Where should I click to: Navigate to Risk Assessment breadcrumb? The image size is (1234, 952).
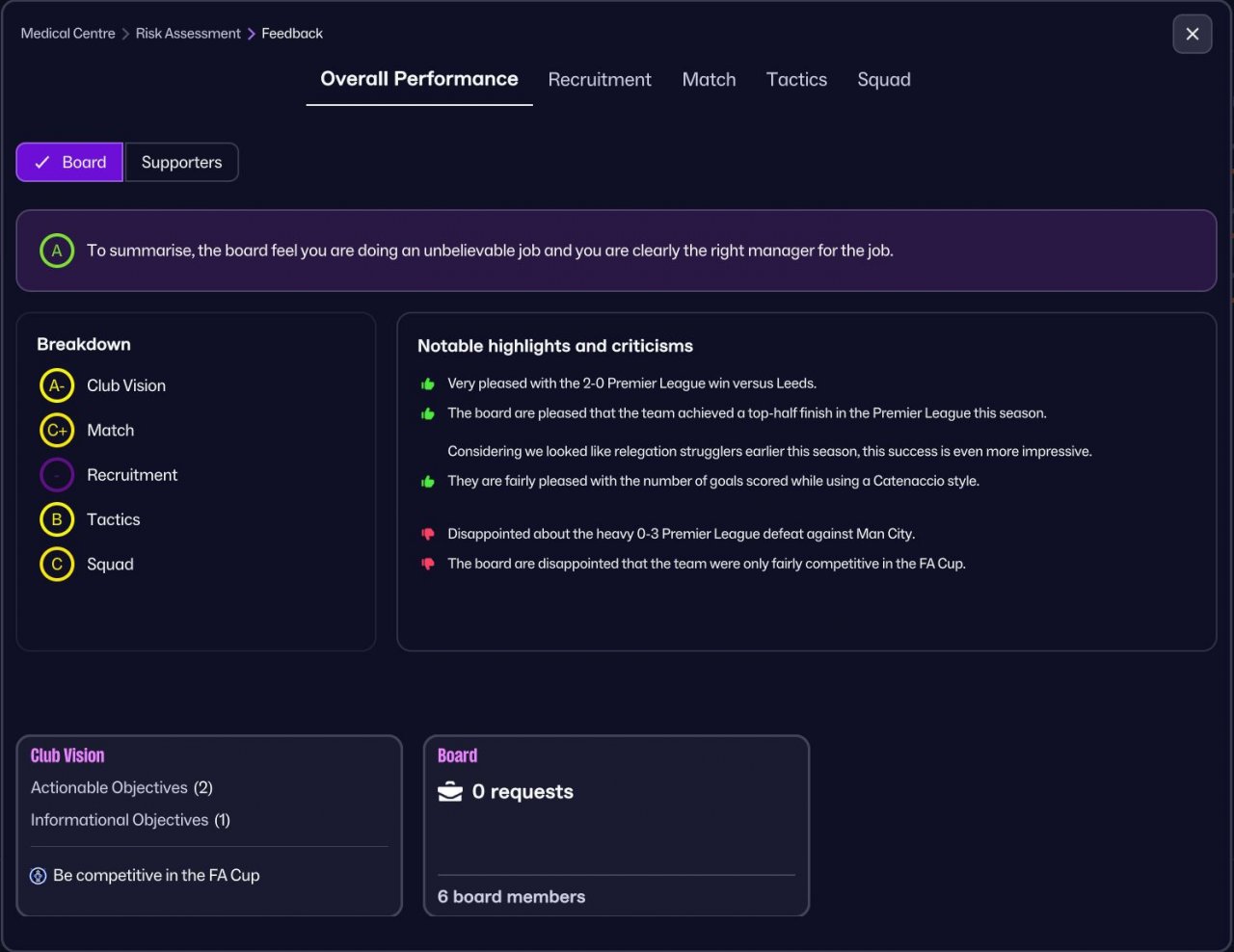[x=188, y=34]
